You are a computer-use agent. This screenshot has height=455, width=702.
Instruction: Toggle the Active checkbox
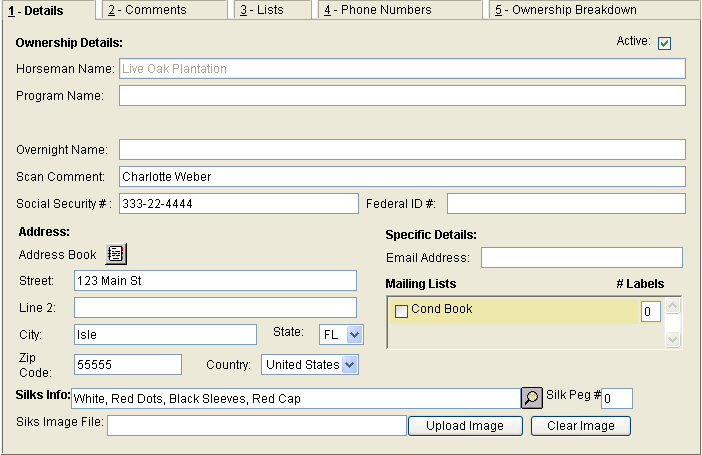pos(664,43)
